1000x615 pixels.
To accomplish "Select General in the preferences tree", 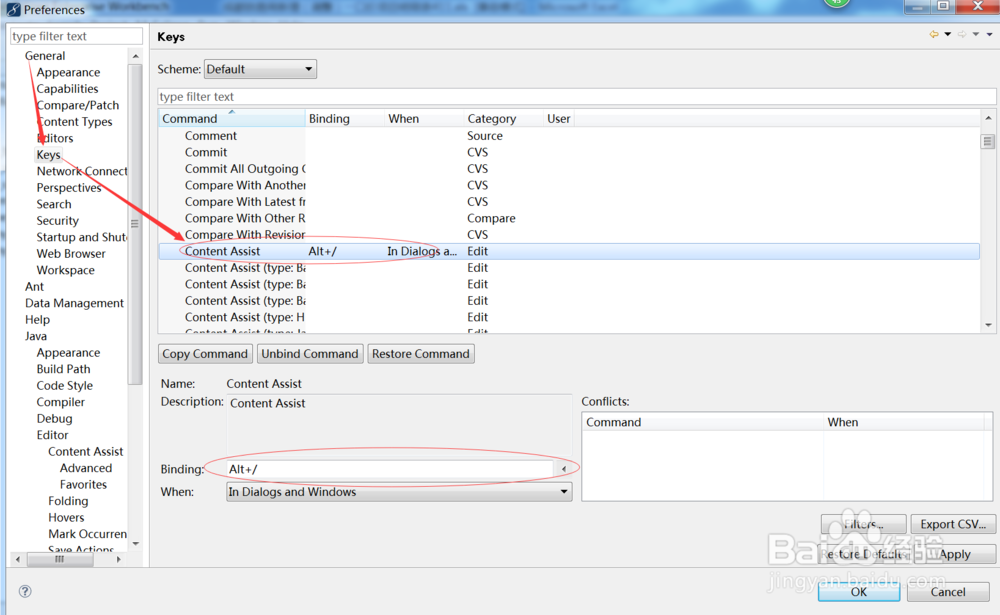I will (x=45, y=56).
